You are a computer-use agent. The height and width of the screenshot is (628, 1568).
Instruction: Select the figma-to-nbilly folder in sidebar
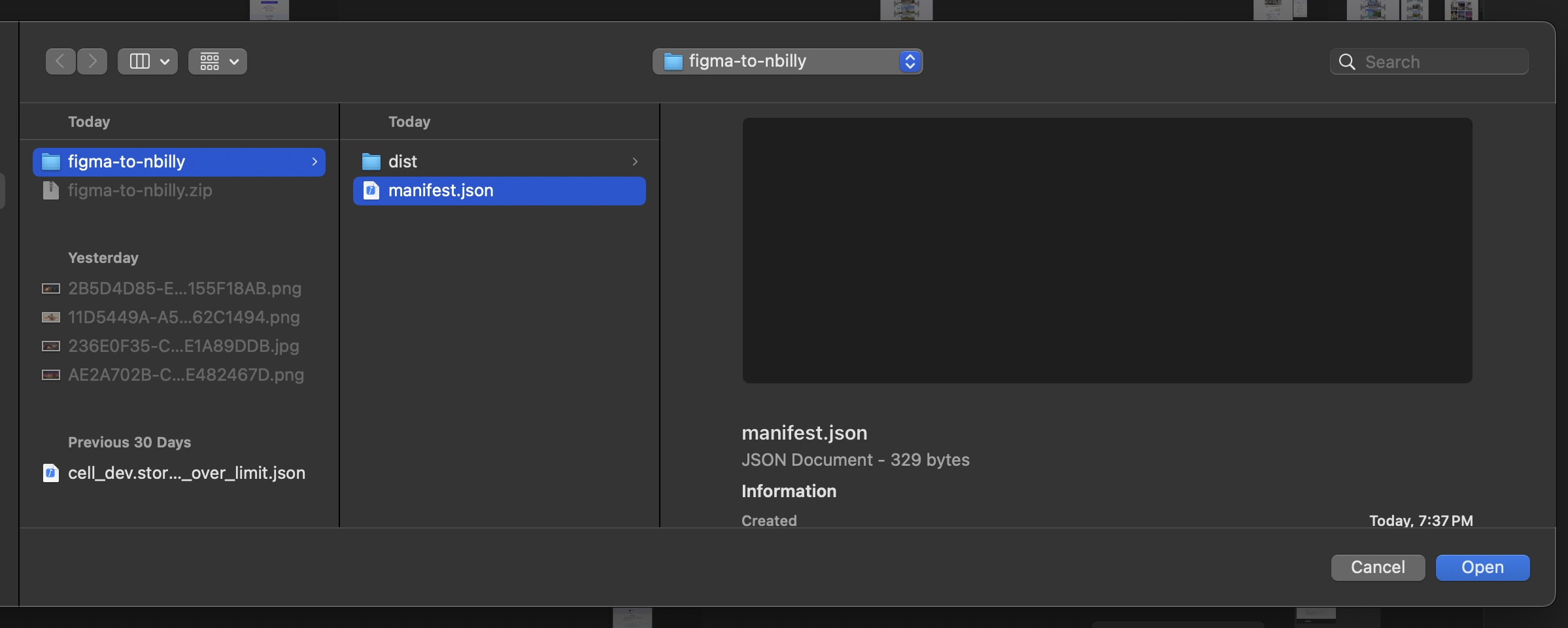pyautogui.click(x=179, y=162)
